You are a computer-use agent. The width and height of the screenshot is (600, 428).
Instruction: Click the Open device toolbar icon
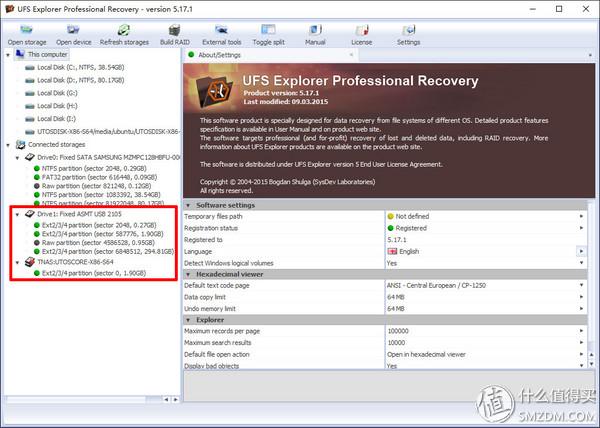(73, 30)
